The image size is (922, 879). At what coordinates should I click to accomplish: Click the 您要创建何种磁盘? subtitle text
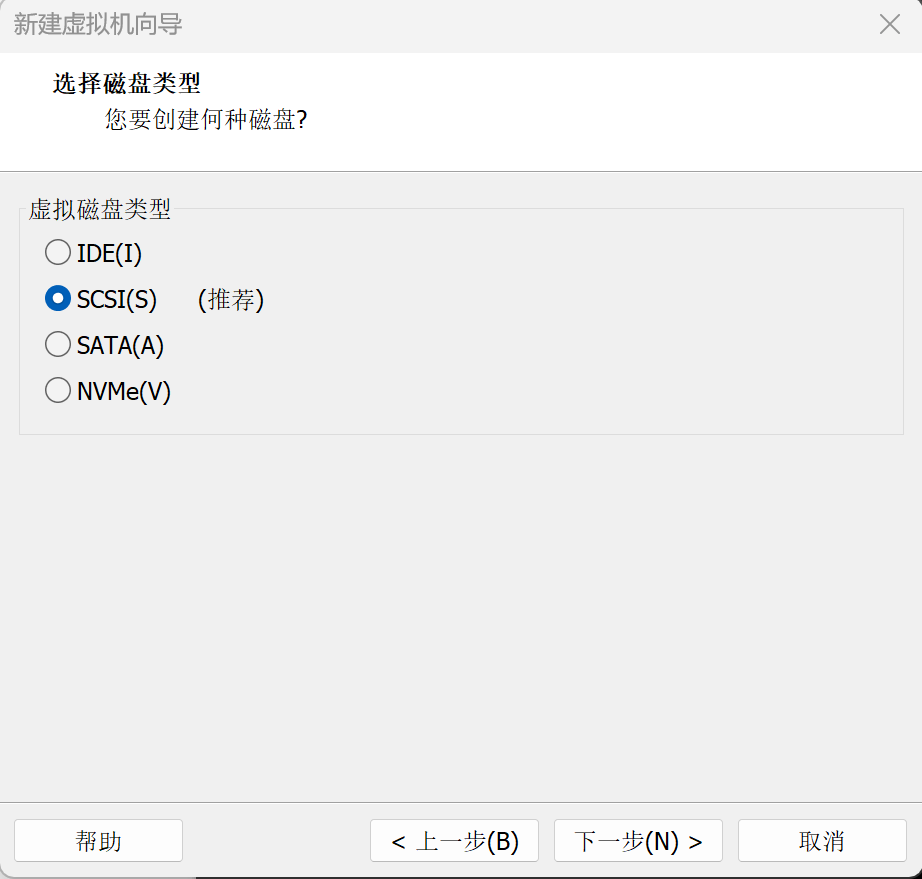click(206, 119)
